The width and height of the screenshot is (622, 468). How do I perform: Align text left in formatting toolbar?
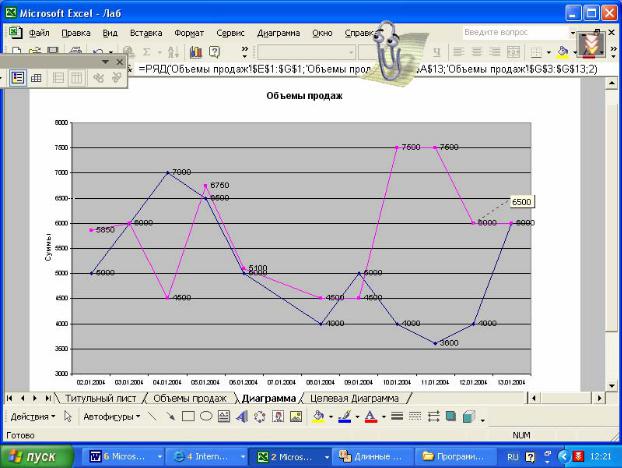point(459,52)
